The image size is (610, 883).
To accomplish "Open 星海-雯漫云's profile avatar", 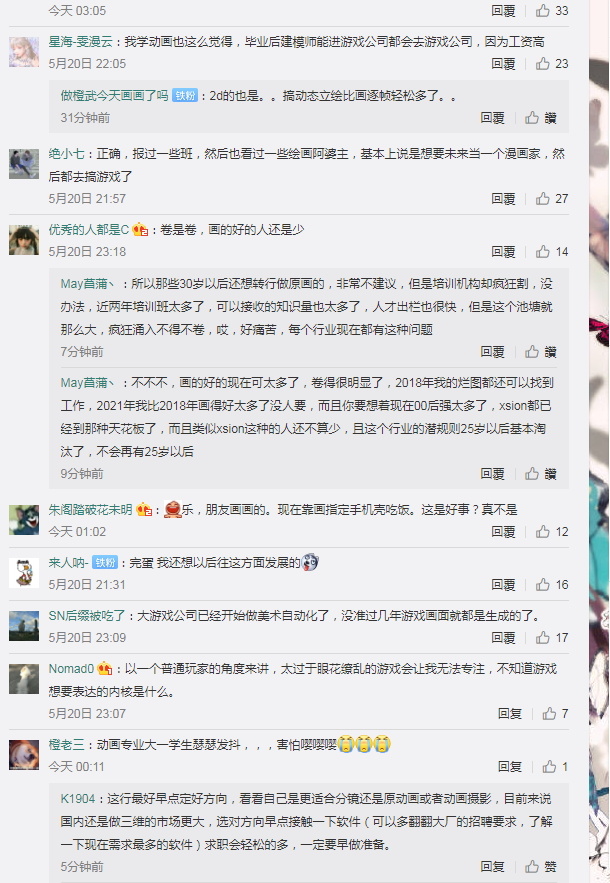I will coord(24,52).
